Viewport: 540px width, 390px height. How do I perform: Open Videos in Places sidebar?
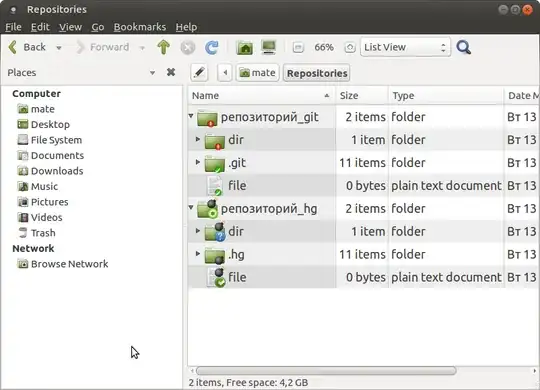(40, 217)
